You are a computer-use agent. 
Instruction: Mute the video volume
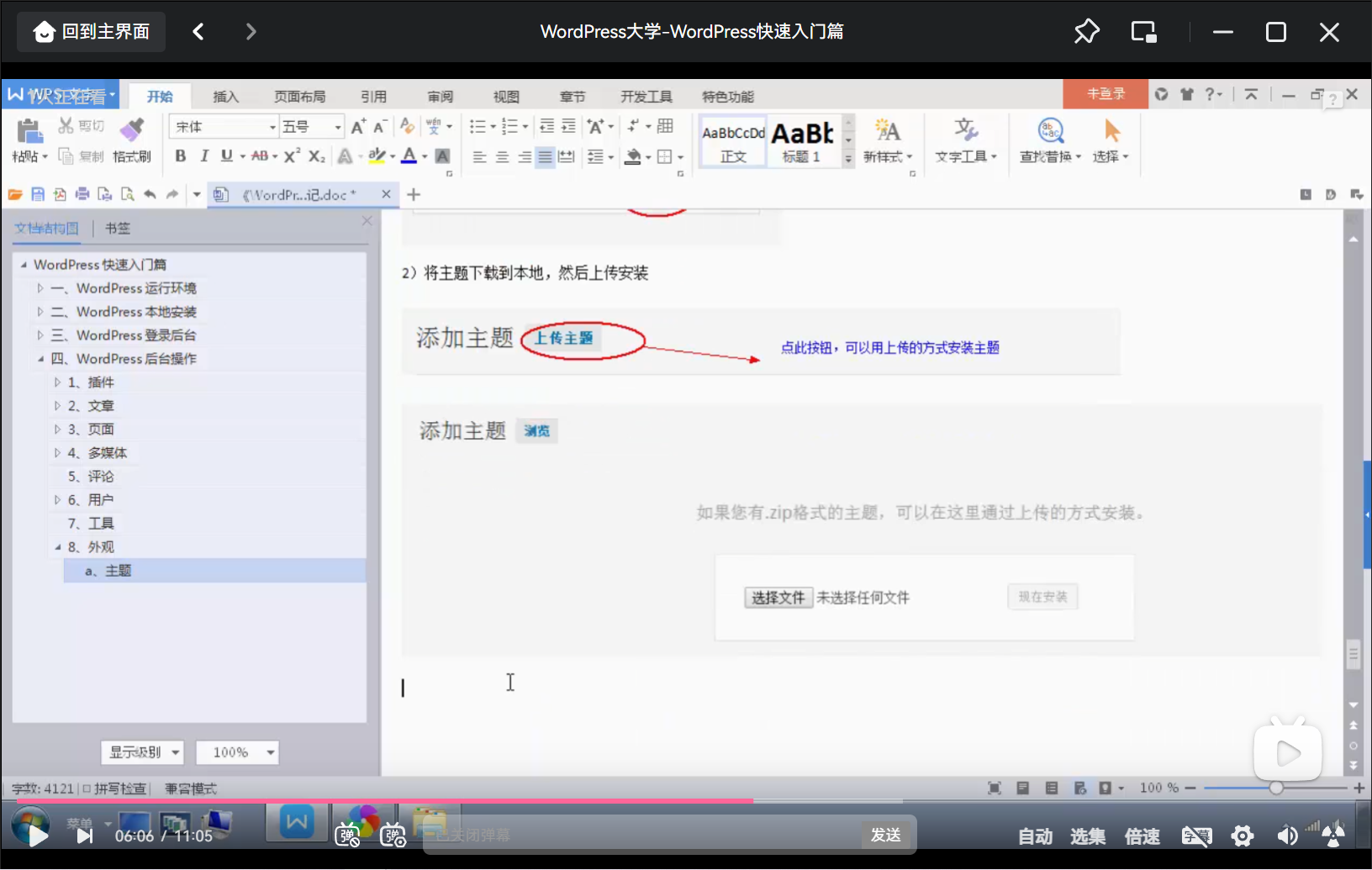[x=1287, y=836]
